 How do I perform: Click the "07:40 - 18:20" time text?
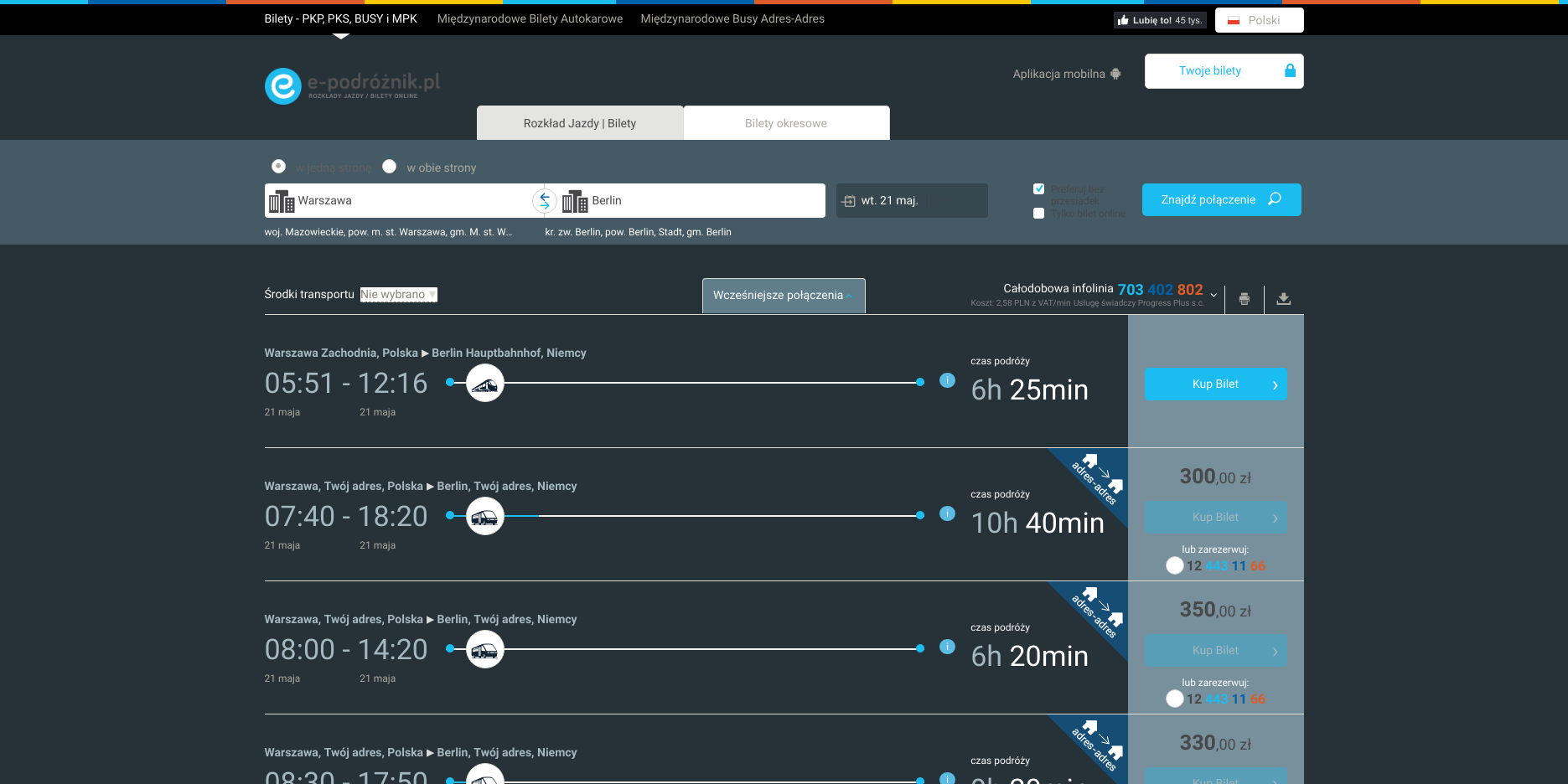tap(346, 517)
